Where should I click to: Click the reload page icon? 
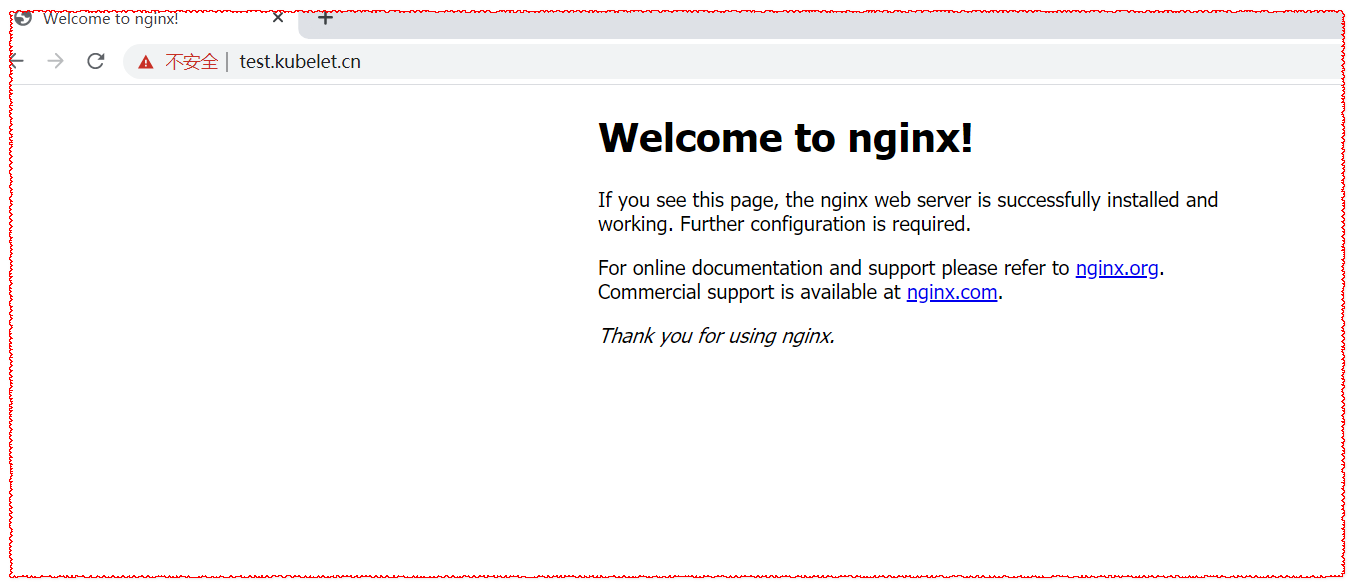pos(96,62)
